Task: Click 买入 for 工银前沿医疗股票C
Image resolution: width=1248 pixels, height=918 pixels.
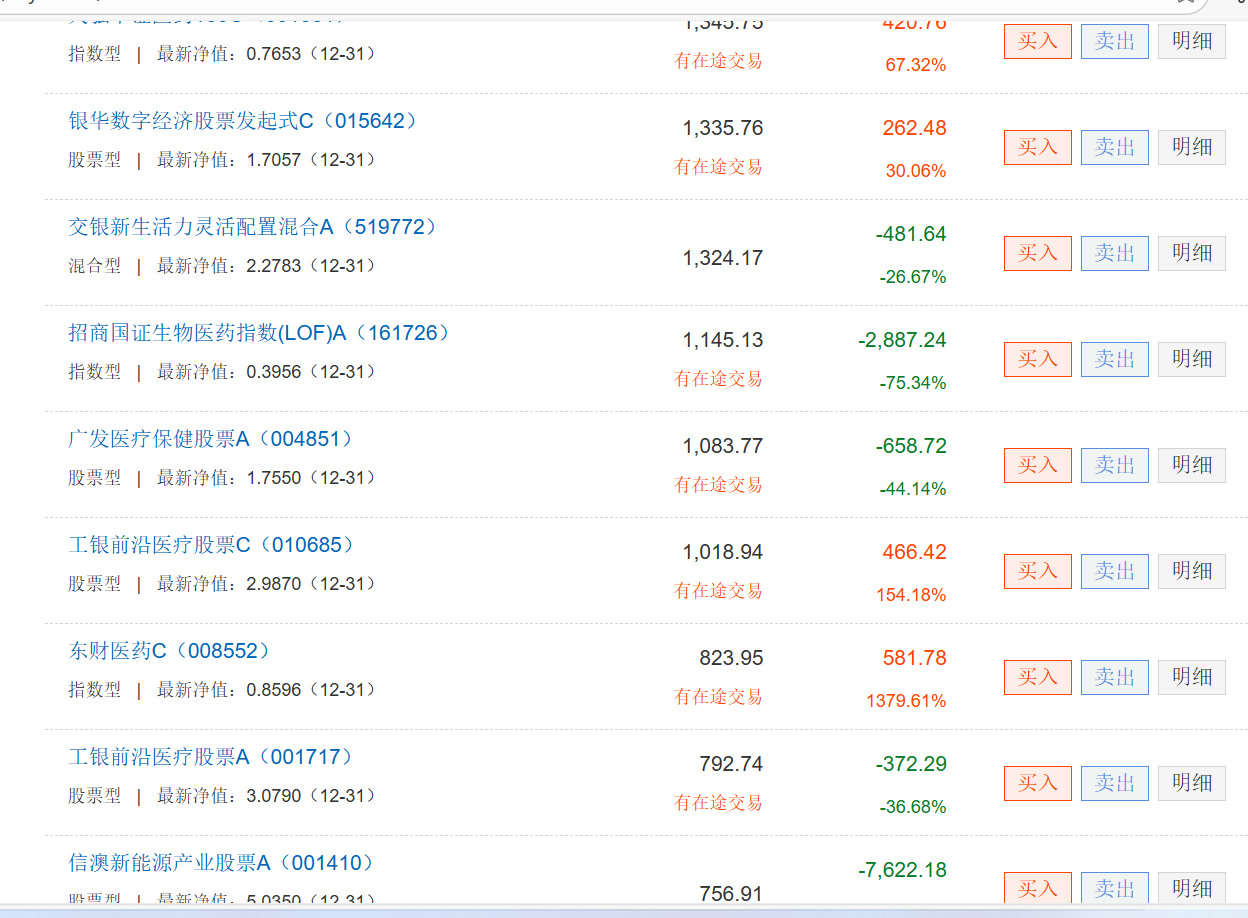Action: (1038, 571)
